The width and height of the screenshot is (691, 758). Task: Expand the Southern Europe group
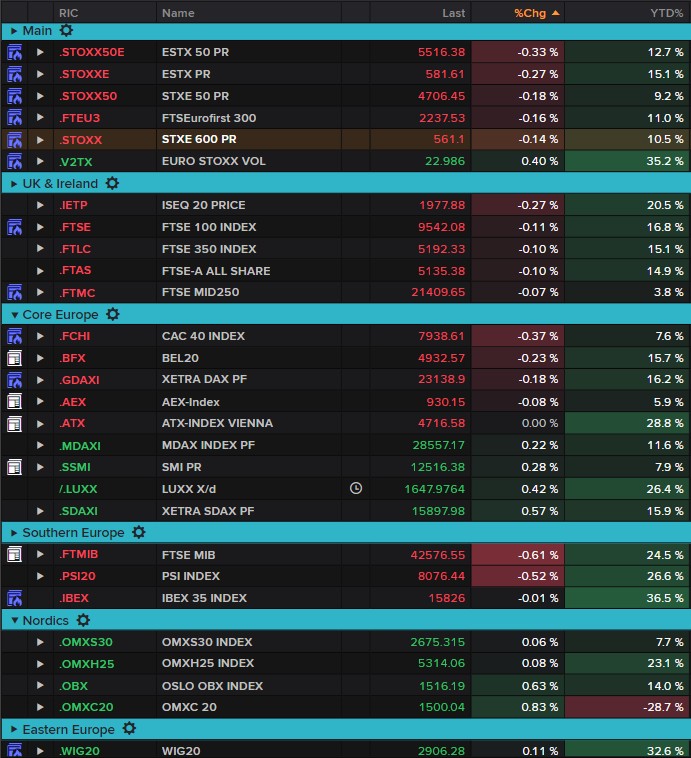(14, 533)
